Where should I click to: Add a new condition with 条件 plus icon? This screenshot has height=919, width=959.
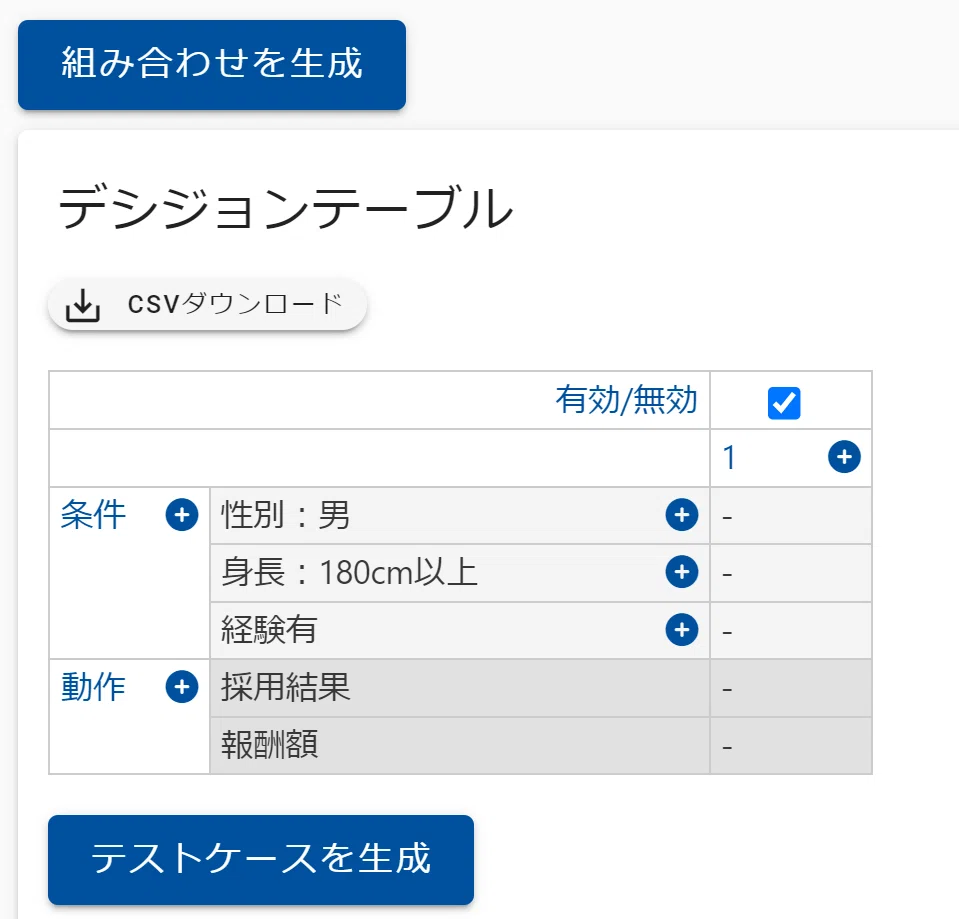182,515
